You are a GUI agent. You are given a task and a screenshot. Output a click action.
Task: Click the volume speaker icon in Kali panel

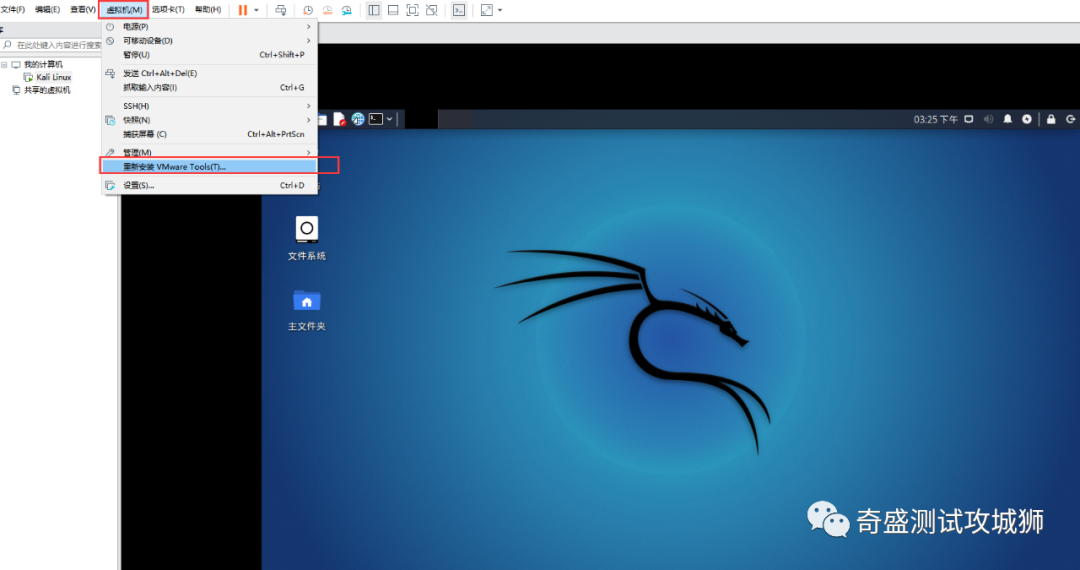pos(988,119)
